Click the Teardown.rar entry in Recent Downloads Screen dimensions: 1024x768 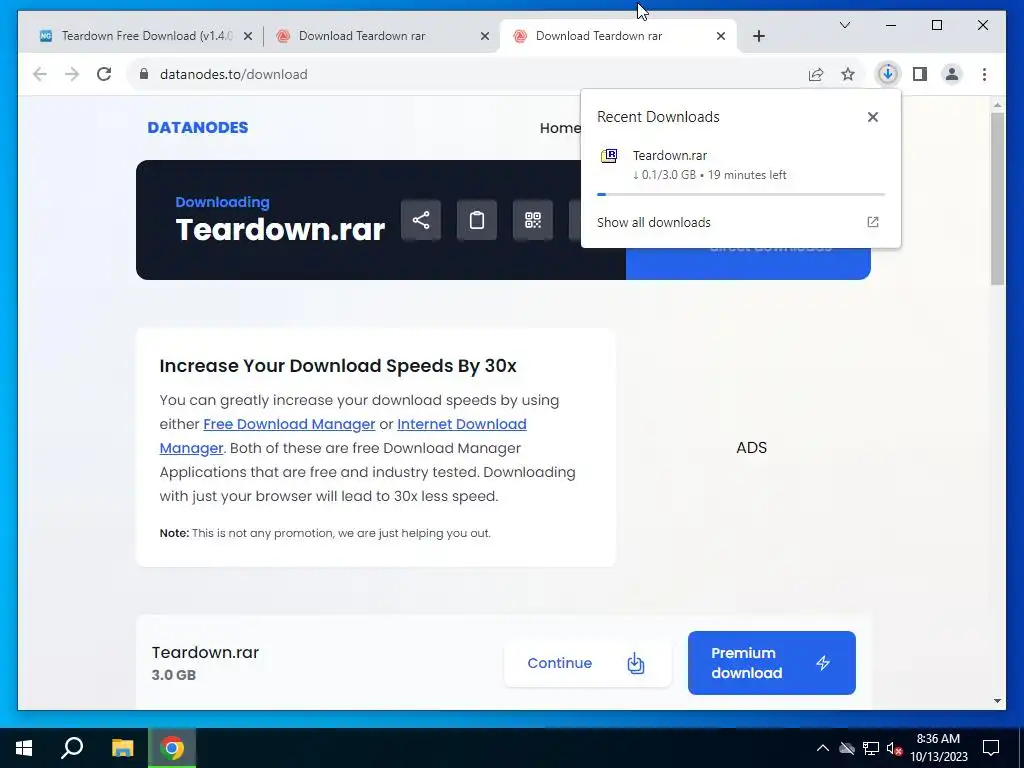[x=741, y=165]
